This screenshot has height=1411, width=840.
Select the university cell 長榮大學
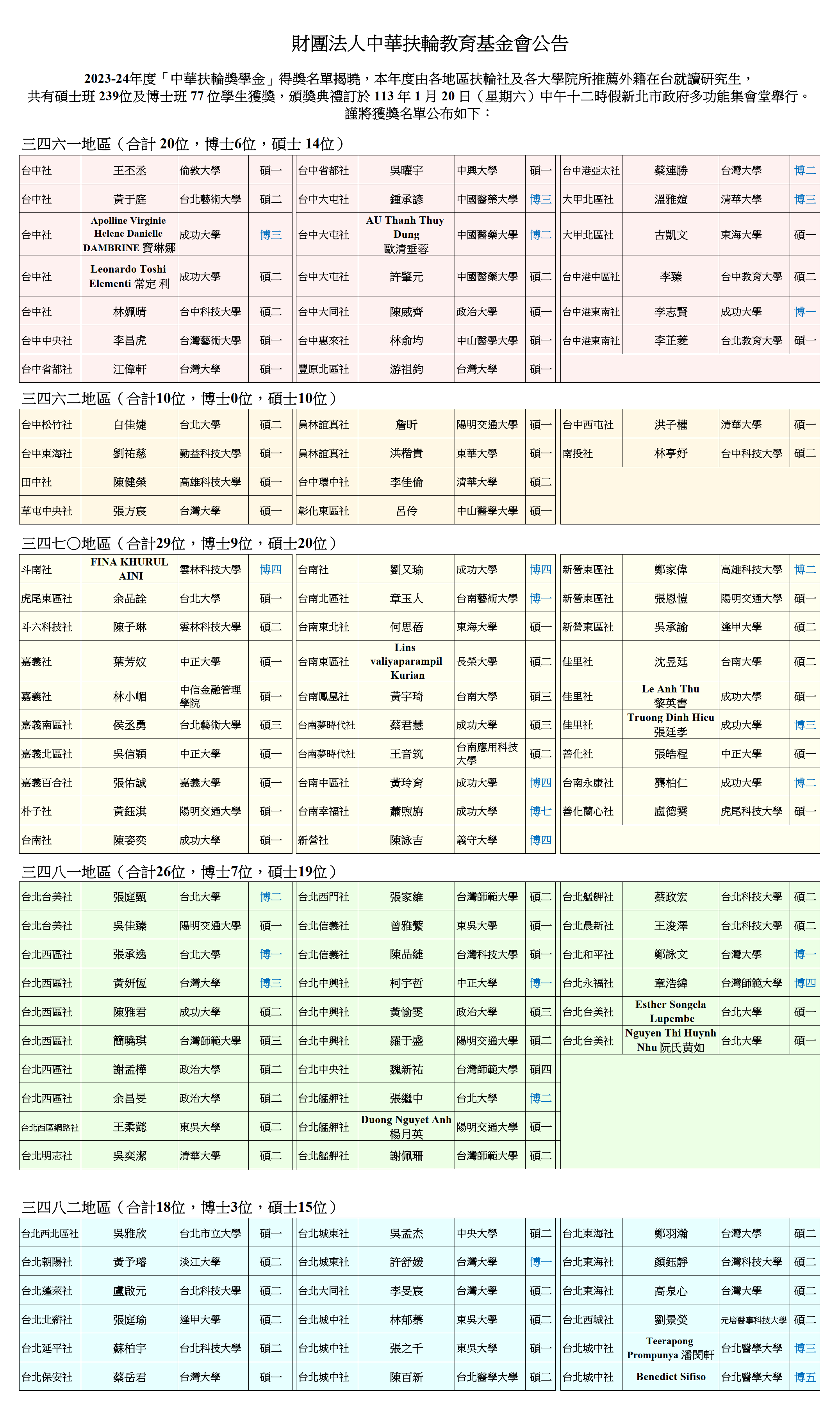490,661
